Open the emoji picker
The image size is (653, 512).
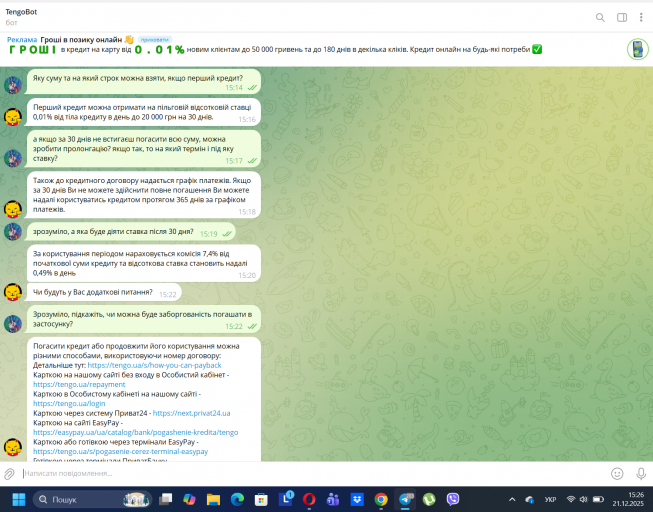617,474
